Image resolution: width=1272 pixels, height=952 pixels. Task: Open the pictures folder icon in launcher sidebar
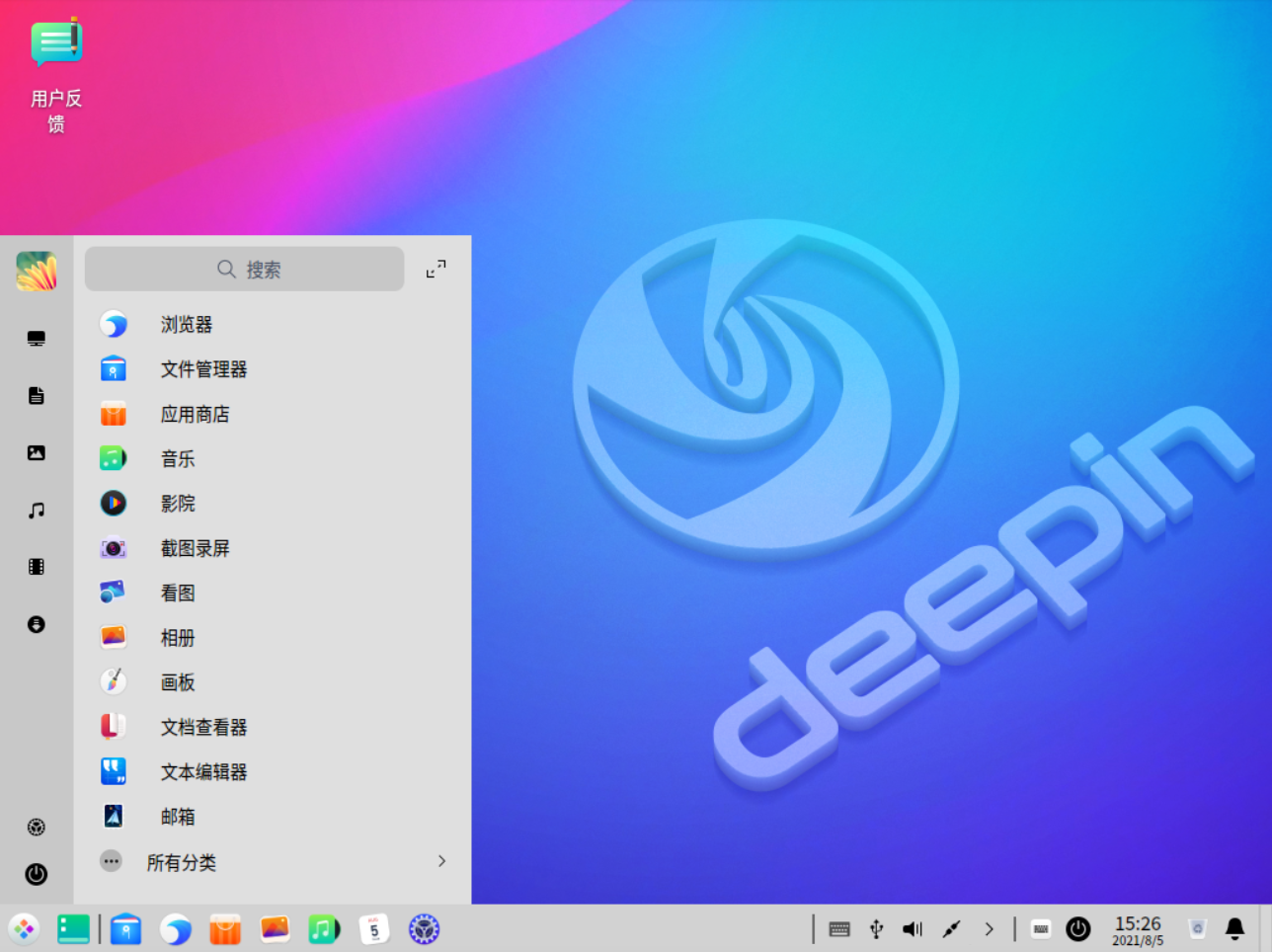(37, 453)
